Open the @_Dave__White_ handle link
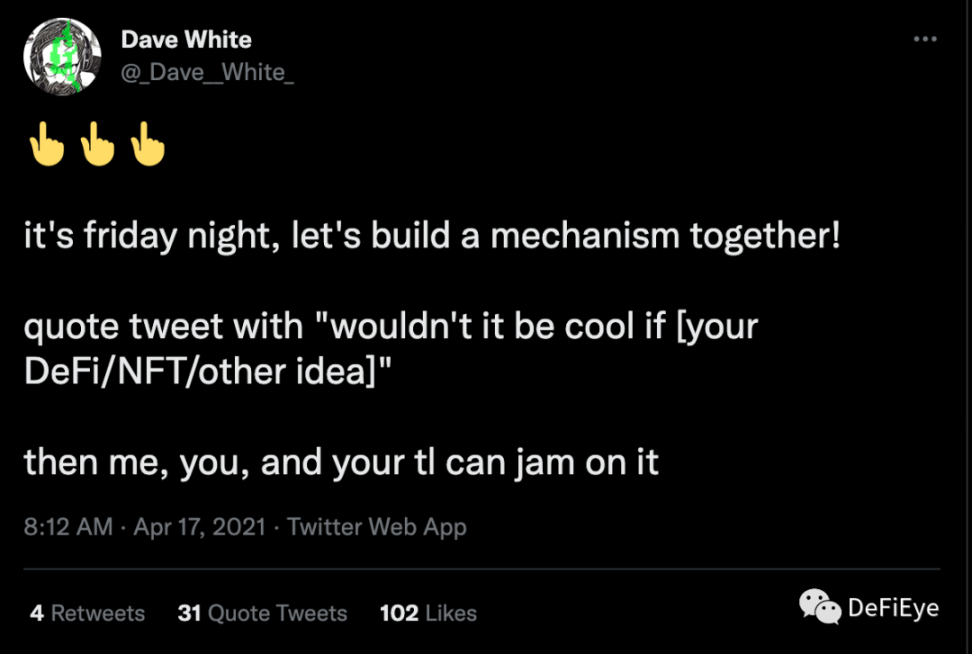The image size is (972, 654). (x=207, y=72)
